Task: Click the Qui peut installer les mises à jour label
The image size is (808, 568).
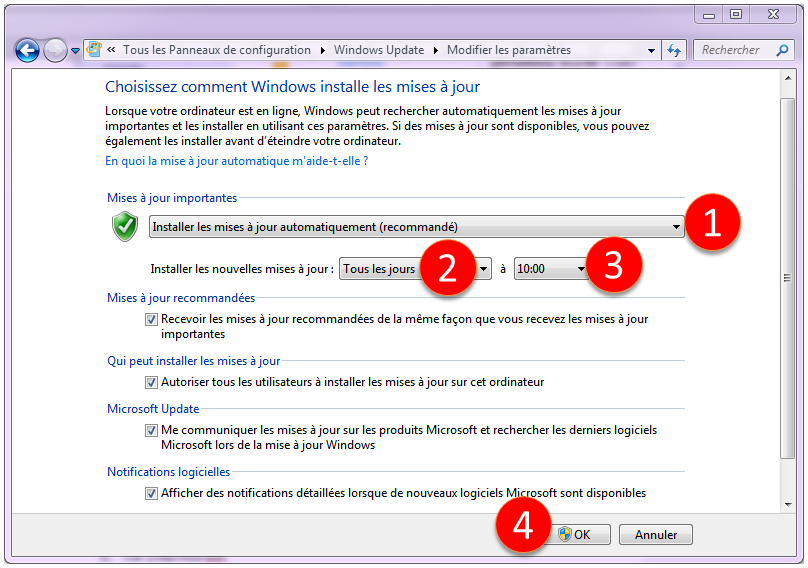Action: (x=194, y=361)
